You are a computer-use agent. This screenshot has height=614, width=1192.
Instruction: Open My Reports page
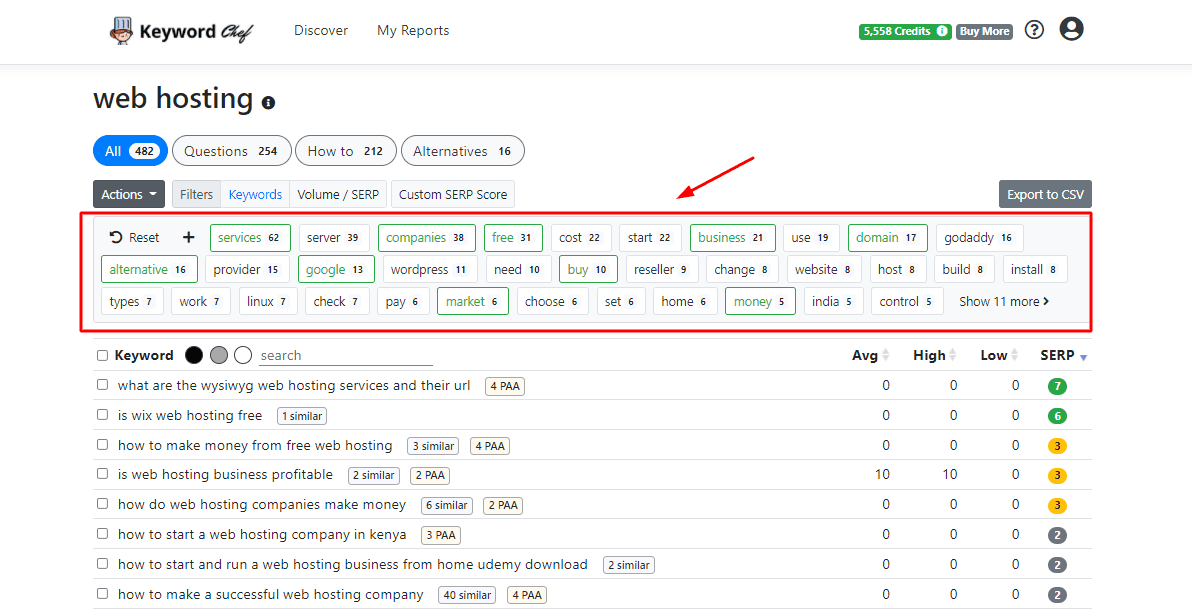coord(413,31)
